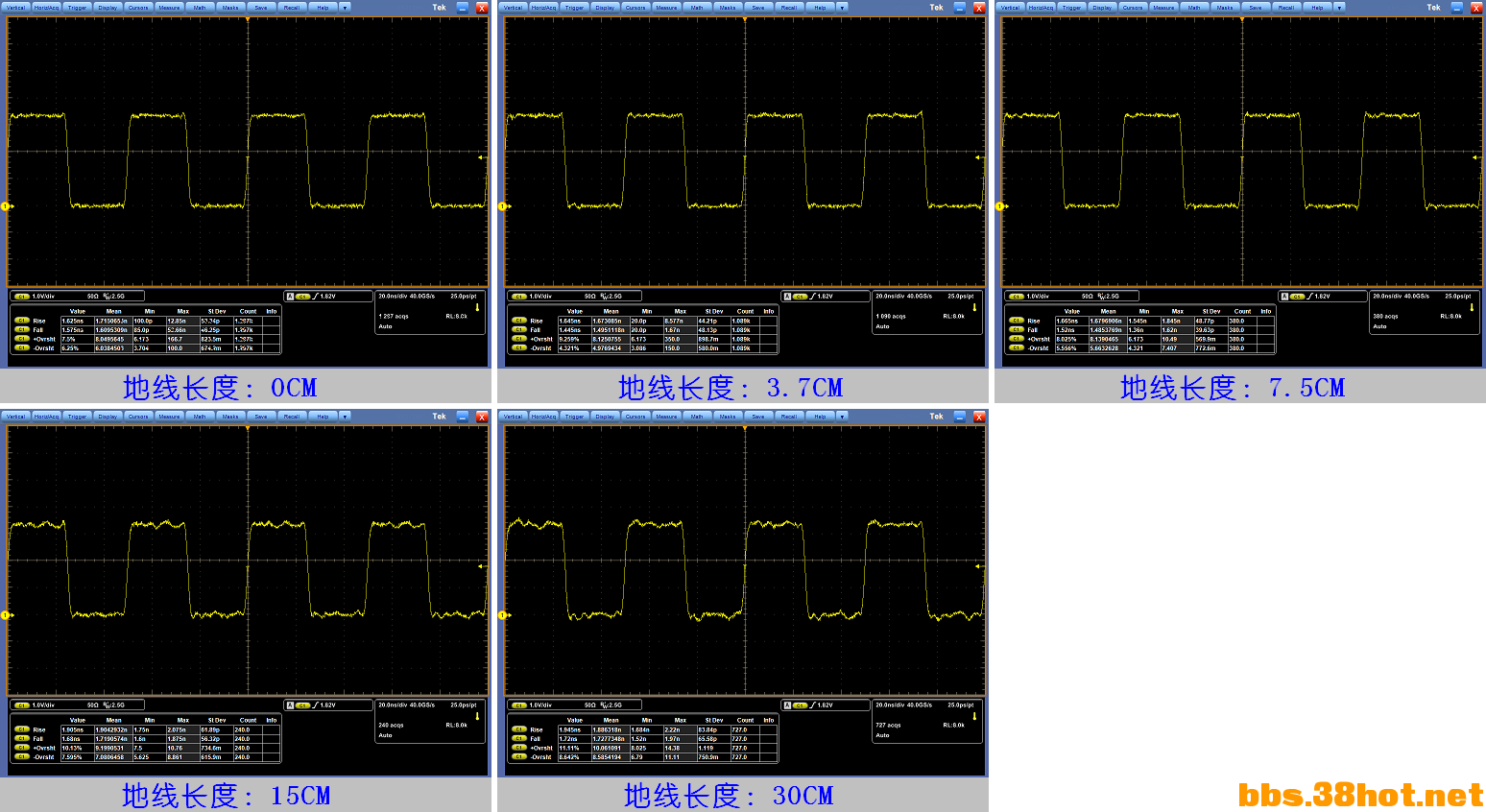Click the C1 badge beside +Ovrsht in the 15CM panel
The width and height of the screenshot is (1486, 812).
[x=21, y=748]
